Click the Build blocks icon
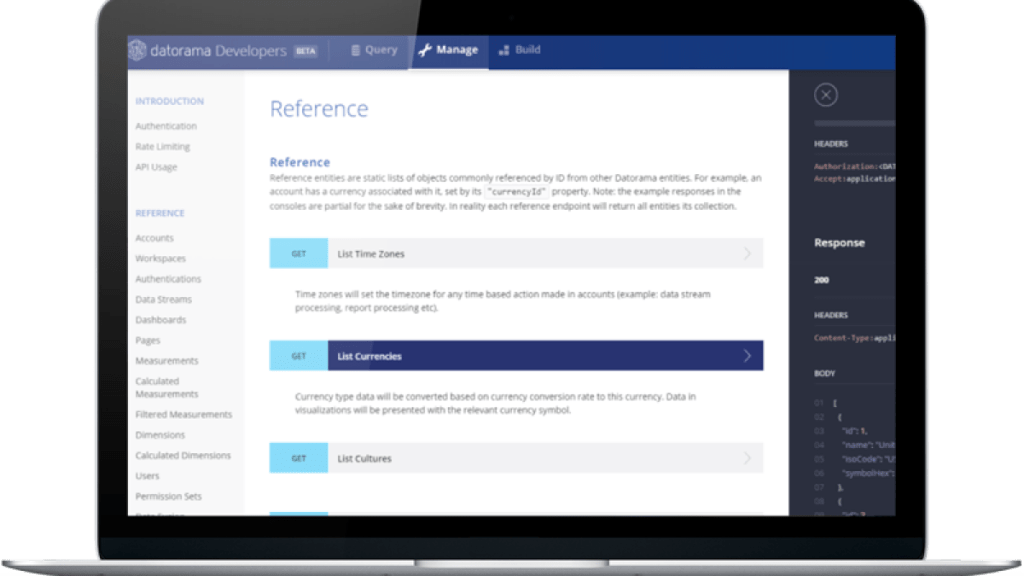Viewport: 1024px width, 576px height. (504, 50)
